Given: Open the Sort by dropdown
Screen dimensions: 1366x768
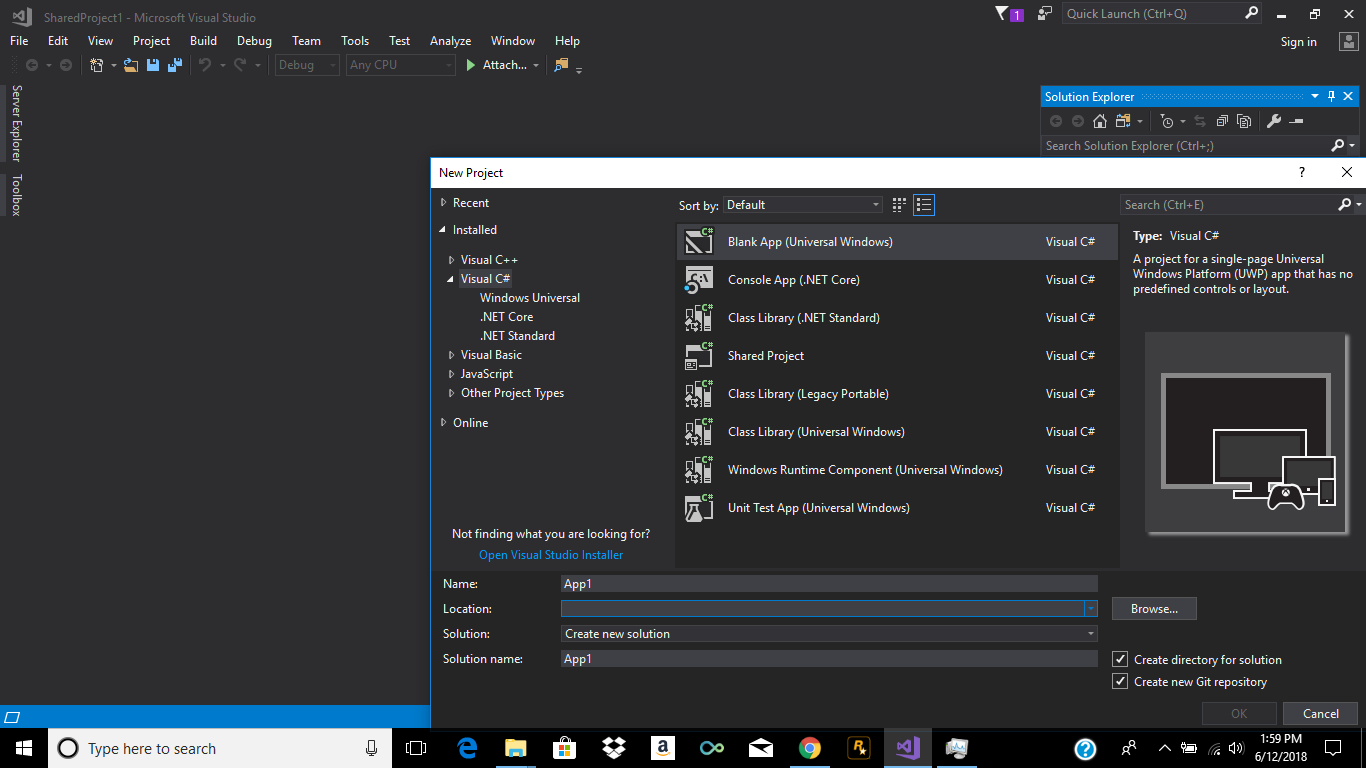Looking at the screenshot, I should pos(803,205).
